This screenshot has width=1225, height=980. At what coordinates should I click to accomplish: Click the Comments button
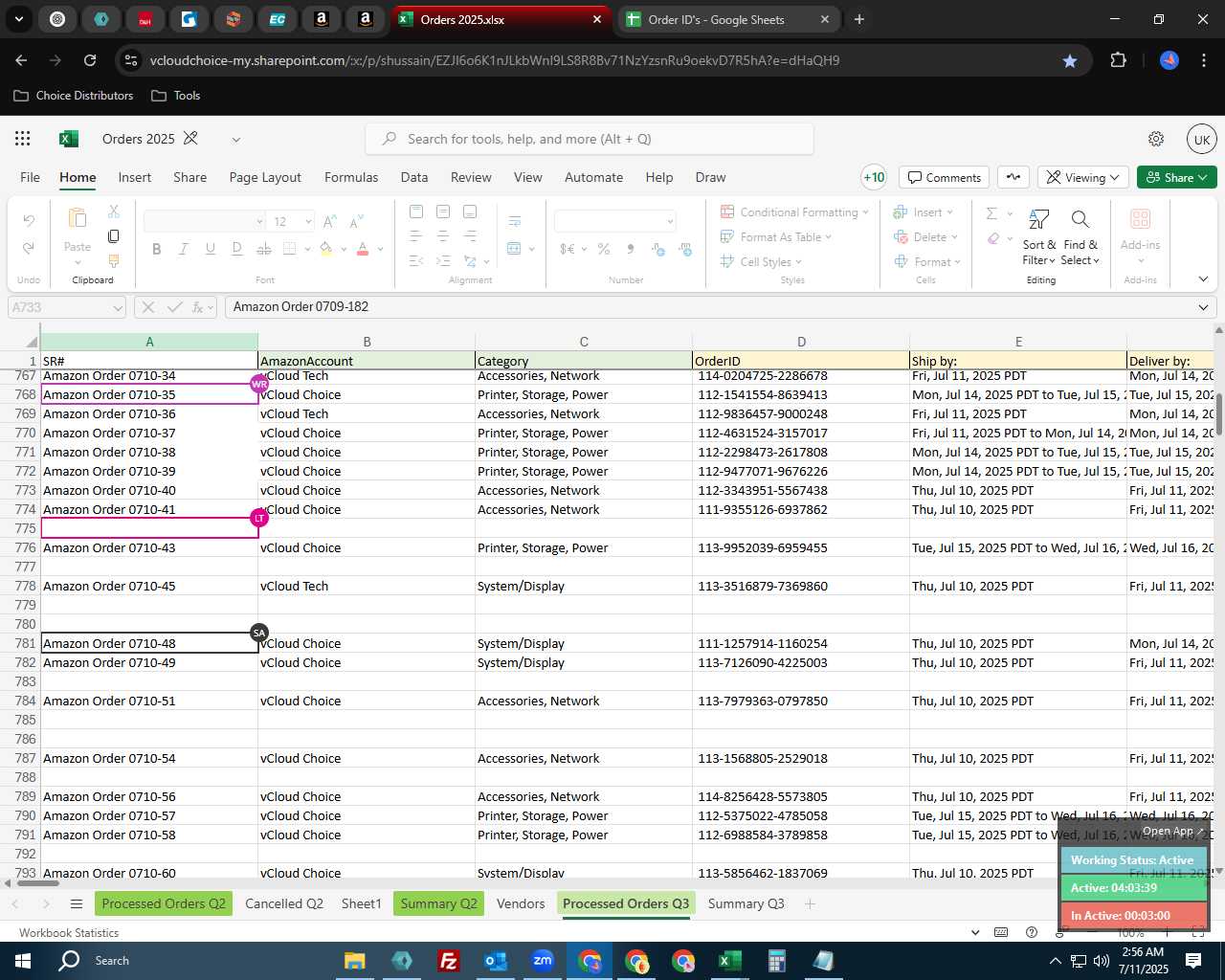click(x=945, y=177)
